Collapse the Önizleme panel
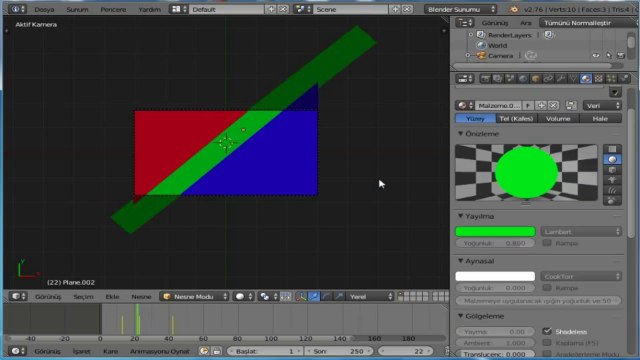640x360 pixels. [460, 134]
